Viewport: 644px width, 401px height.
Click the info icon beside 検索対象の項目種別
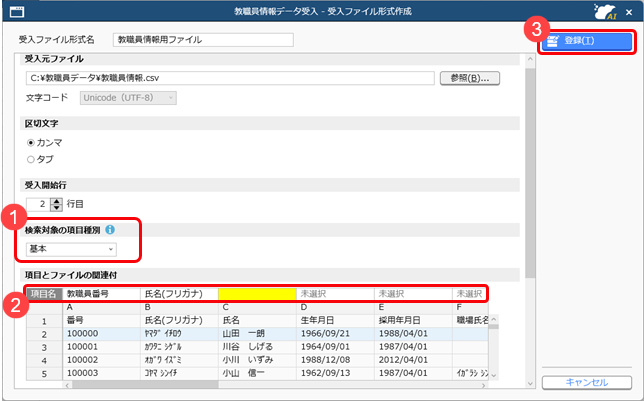(x=110, y=230)
